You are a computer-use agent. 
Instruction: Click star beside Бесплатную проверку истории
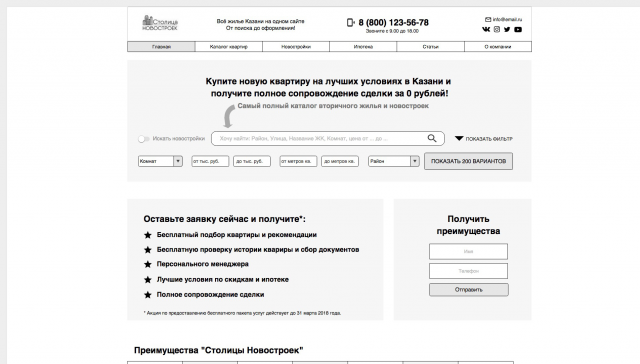[x=148, y=250]
